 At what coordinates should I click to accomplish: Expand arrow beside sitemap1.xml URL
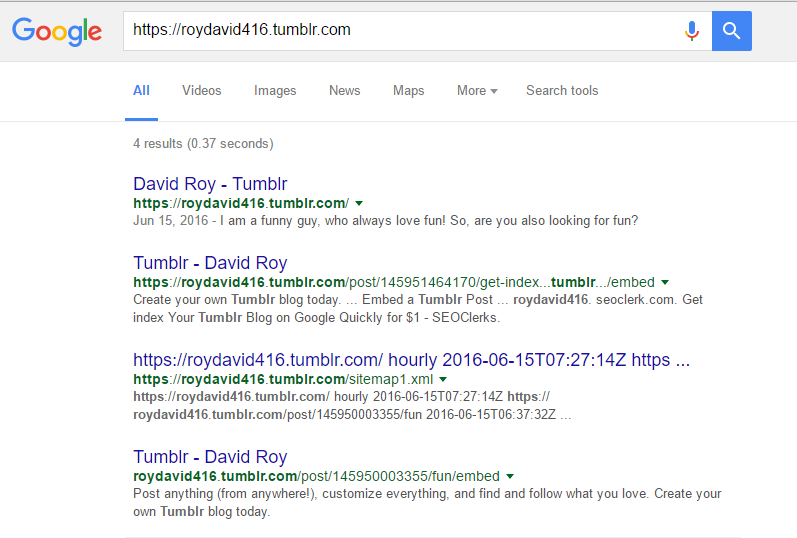(443, 379)
